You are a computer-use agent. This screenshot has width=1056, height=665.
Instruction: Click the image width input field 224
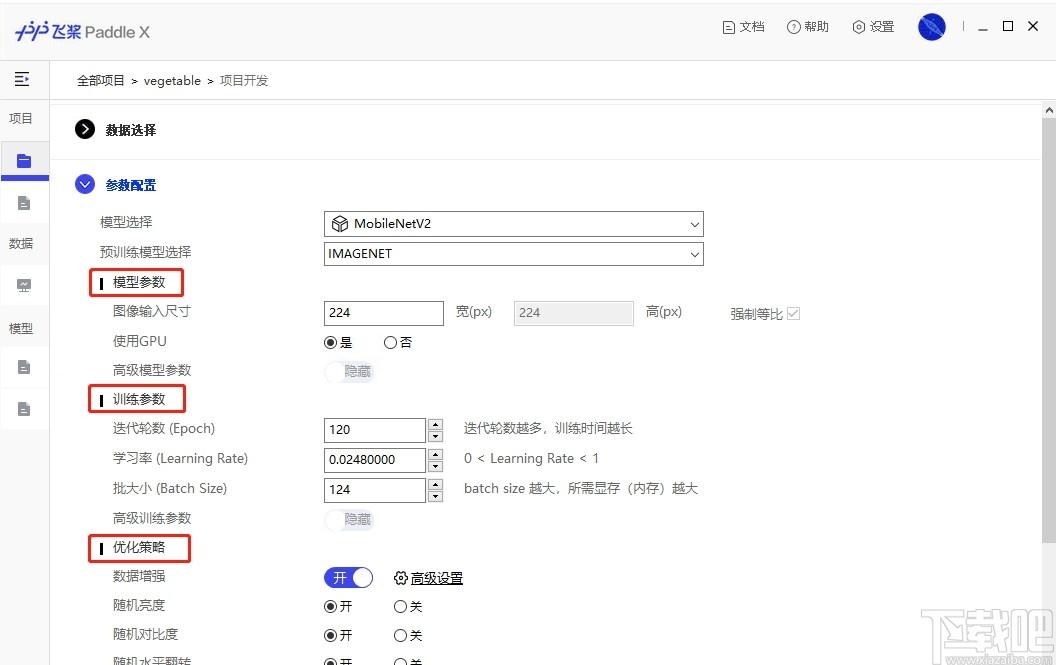tap(383, 313)
